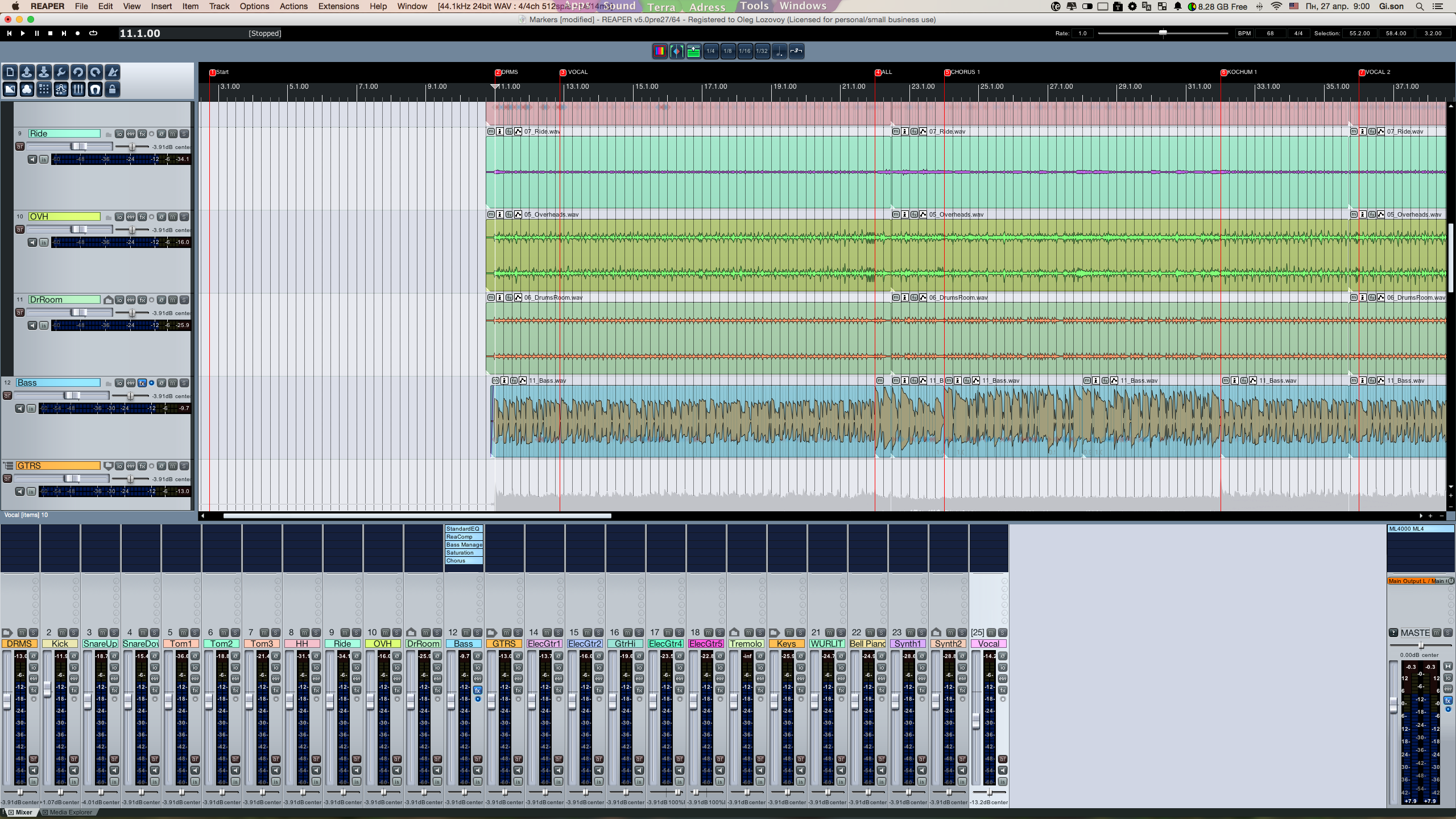1456x819 pixels.
Task: Open the Track menu
Action: (x=219, y=6)
